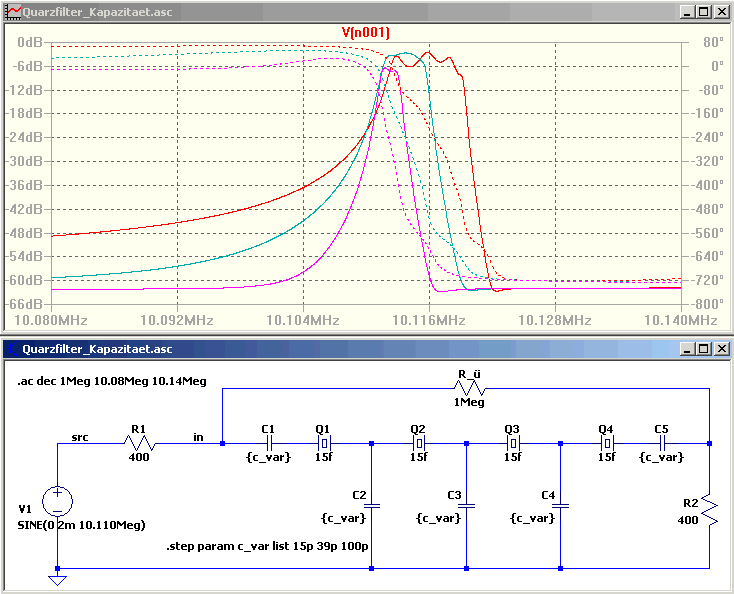Click {c_var} value under C1

tap(269, 457)
